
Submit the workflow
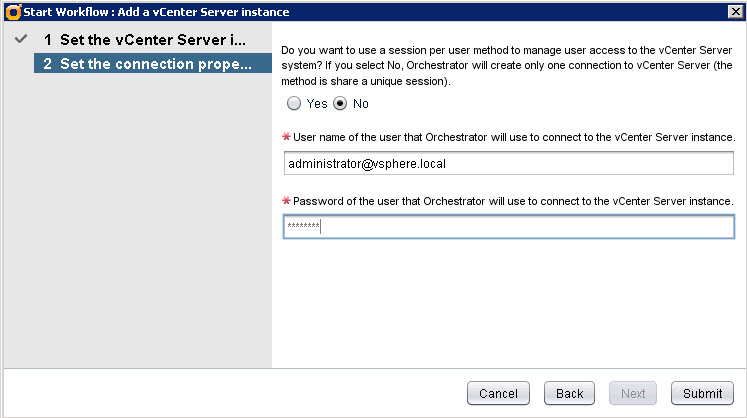[x=702, y=393]
